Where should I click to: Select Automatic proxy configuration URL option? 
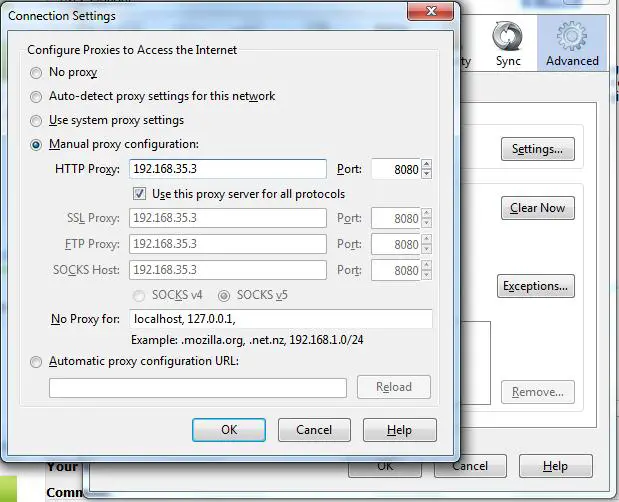click(36, 362)
